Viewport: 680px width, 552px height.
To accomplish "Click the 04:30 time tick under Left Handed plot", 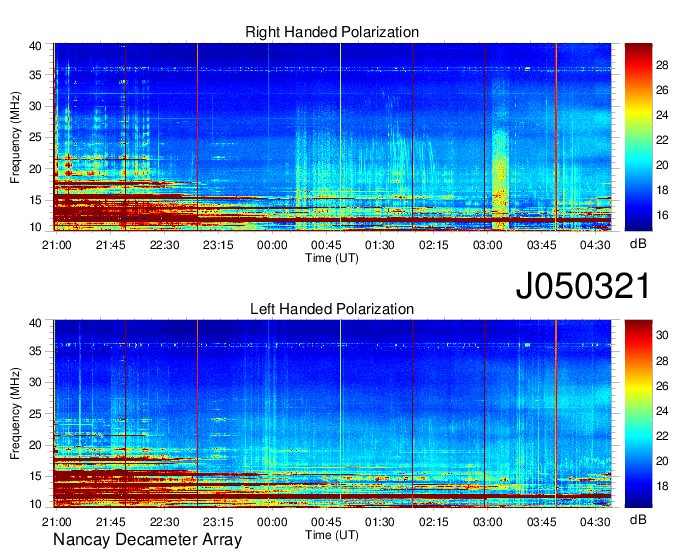I will point(595,522).
